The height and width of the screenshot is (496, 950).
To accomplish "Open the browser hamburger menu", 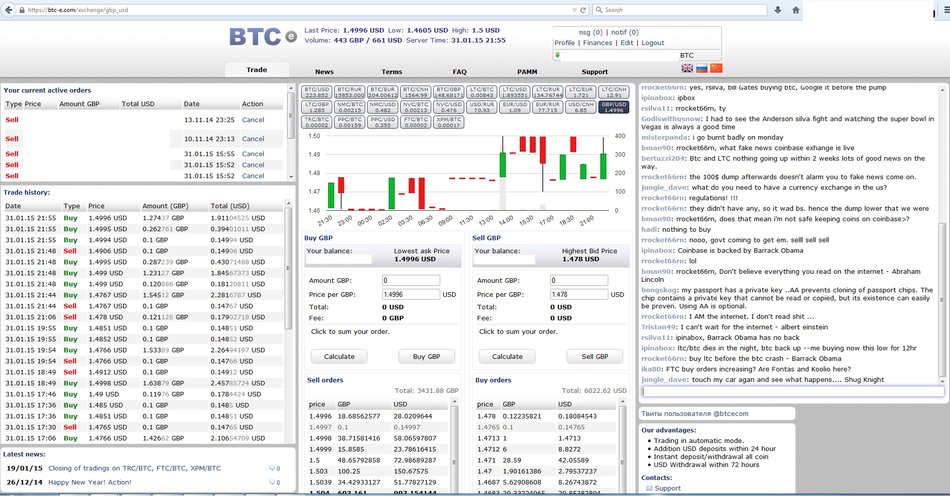I will click(x=946, y=10).
